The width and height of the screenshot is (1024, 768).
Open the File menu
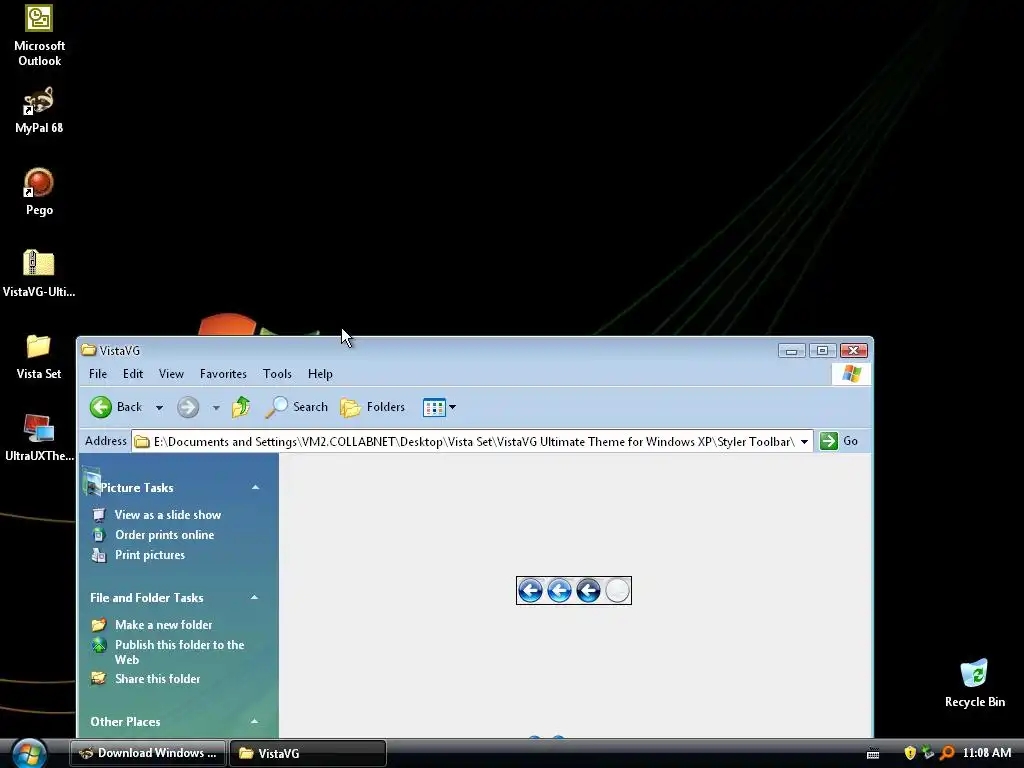(x=98, y=374)
